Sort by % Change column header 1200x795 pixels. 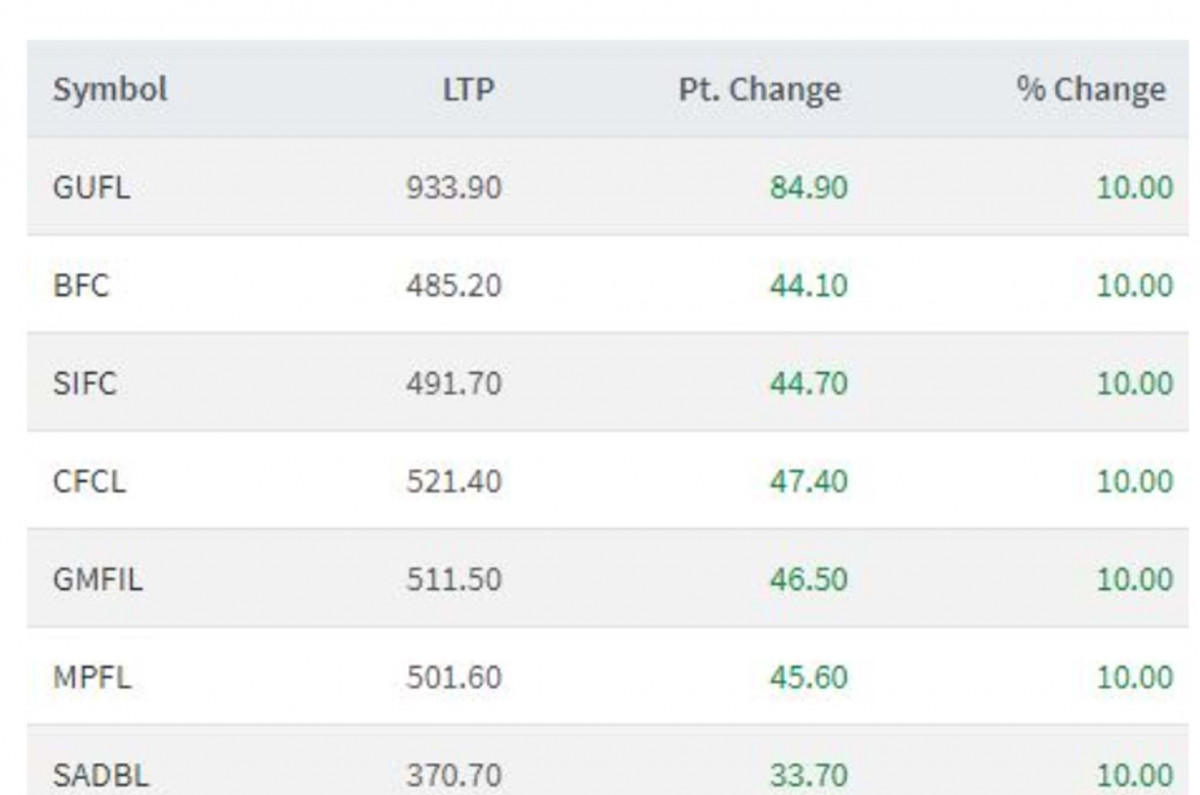pyautogui.click(x=1091, y=90)
